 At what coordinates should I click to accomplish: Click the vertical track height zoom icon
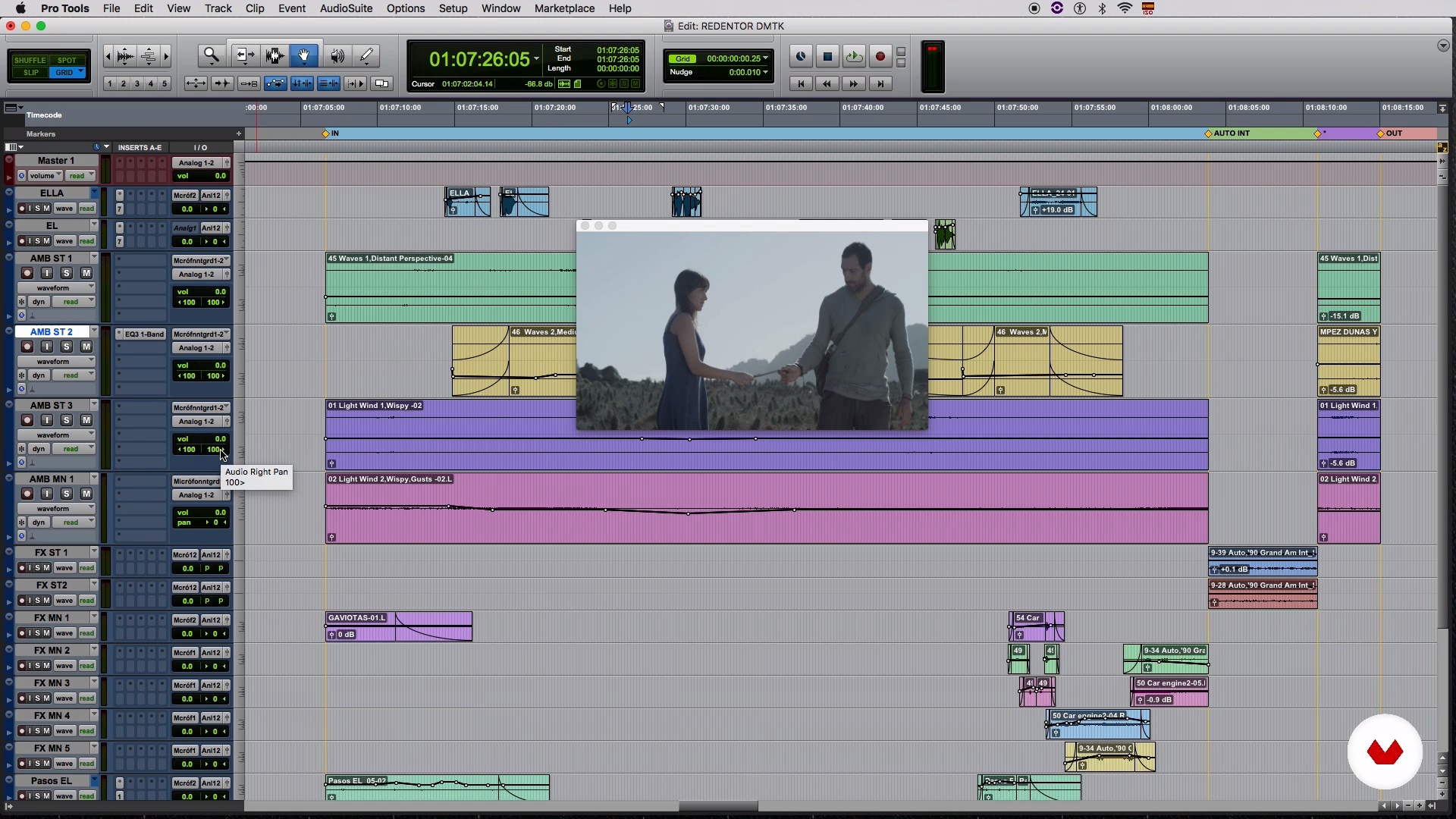[149, 56]
